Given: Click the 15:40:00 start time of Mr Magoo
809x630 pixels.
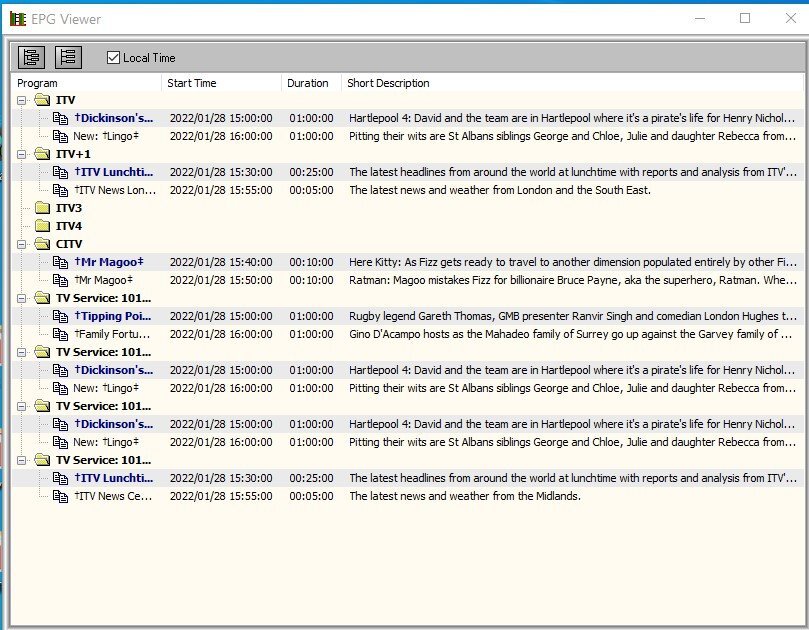Looking at the screenshot, I should pos(221,262).
